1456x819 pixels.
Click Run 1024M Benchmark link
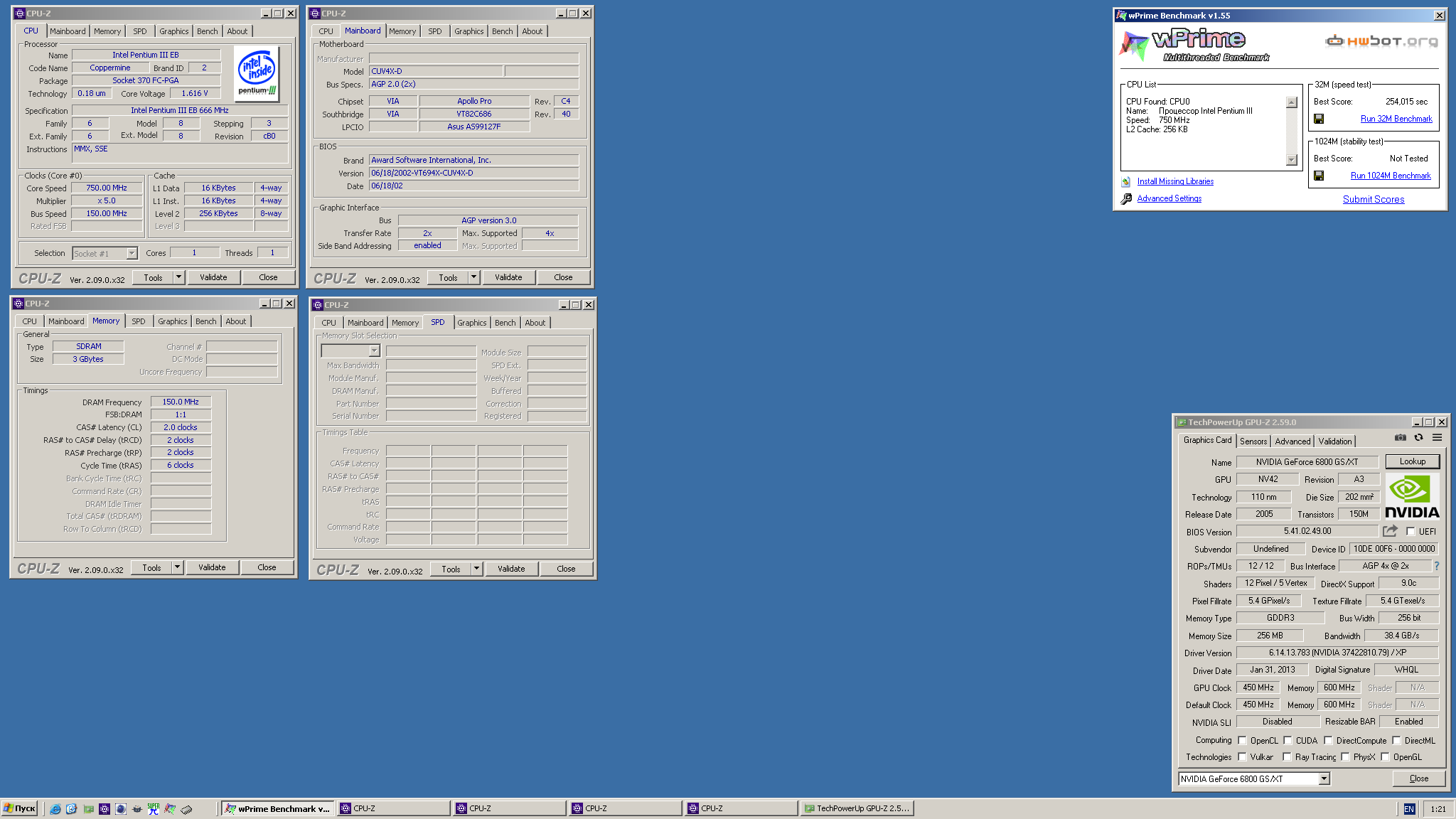point(1391,176)
